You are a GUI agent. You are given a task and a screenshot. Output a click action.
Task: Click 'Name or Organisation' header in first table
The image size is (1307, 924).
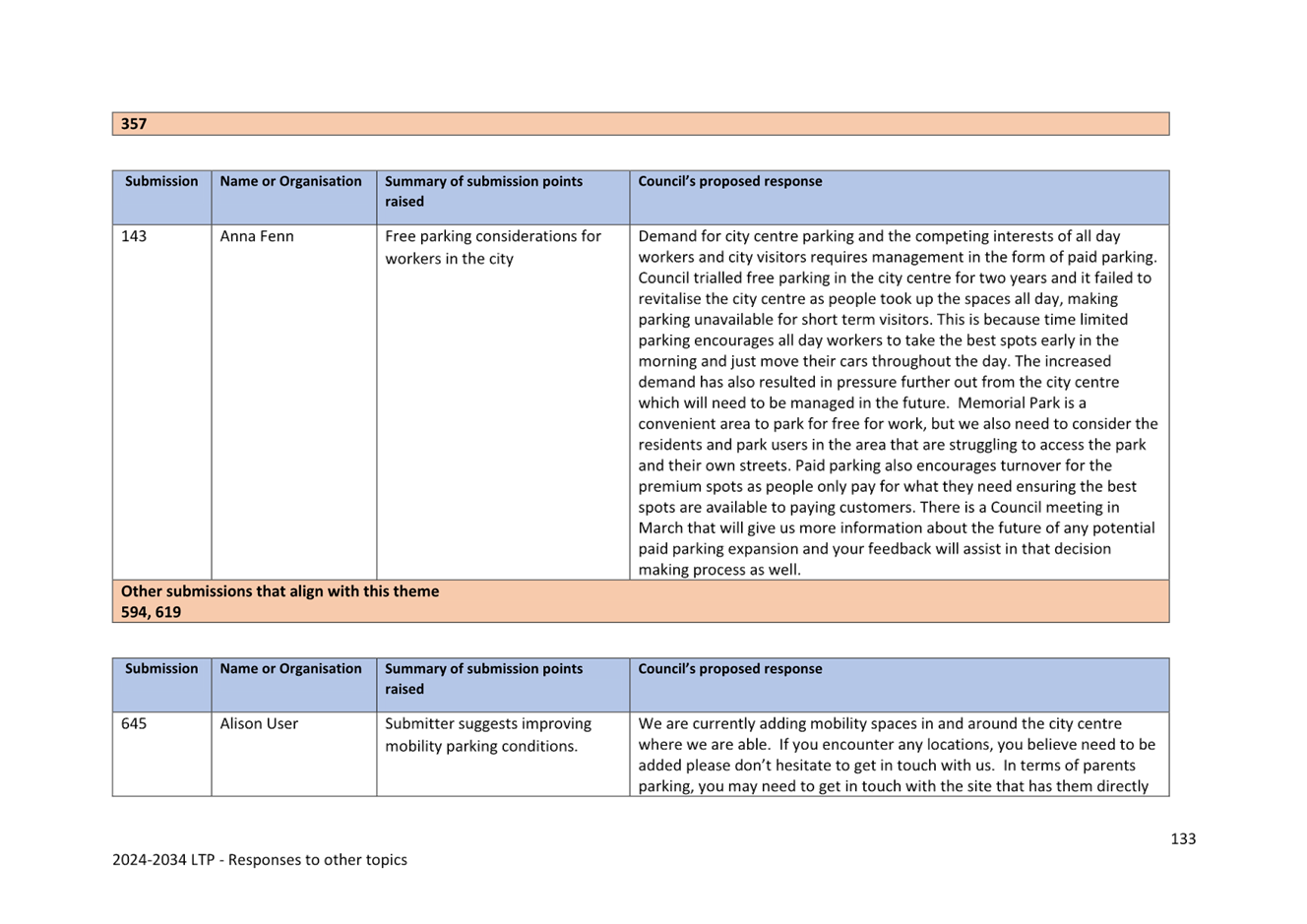pos(291,181)
